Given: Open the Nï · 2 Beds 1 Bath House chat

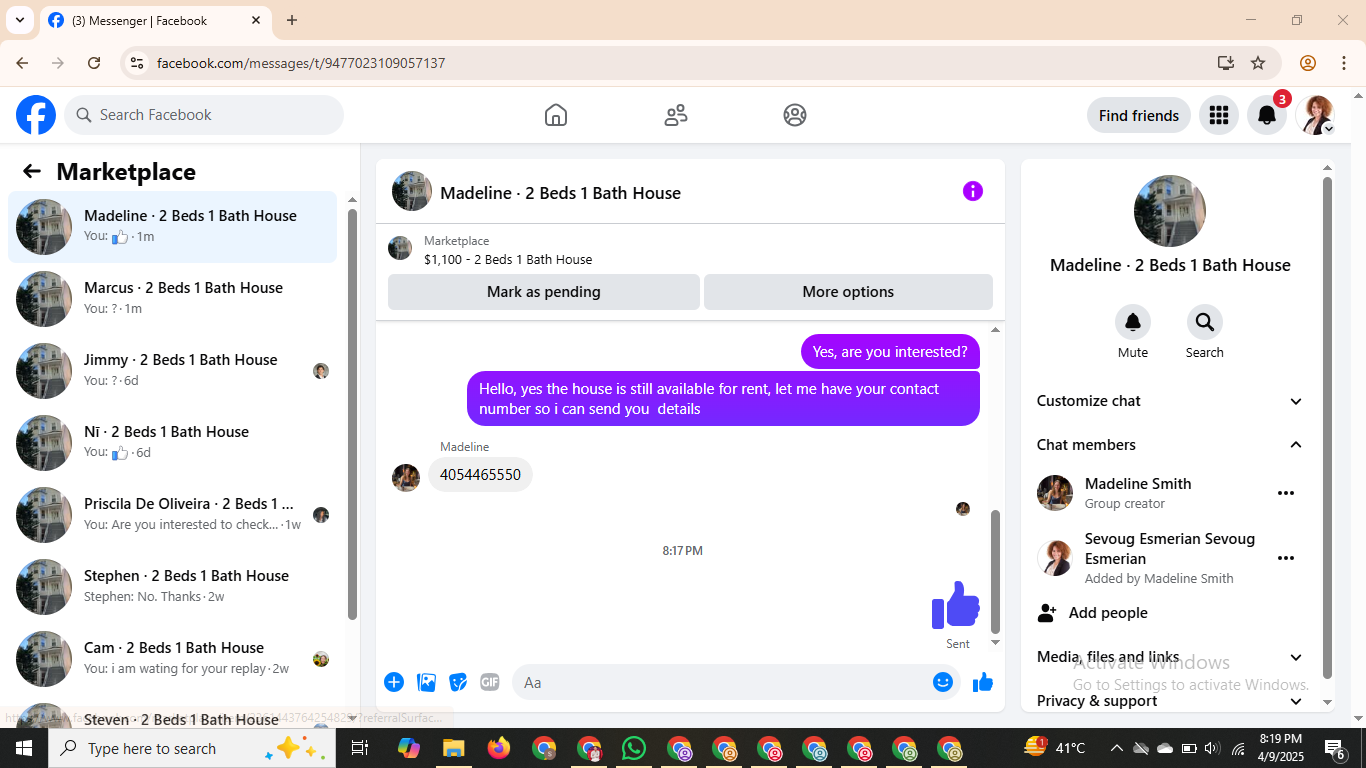Looking at the screenshot, I should (x=173, y=443).
